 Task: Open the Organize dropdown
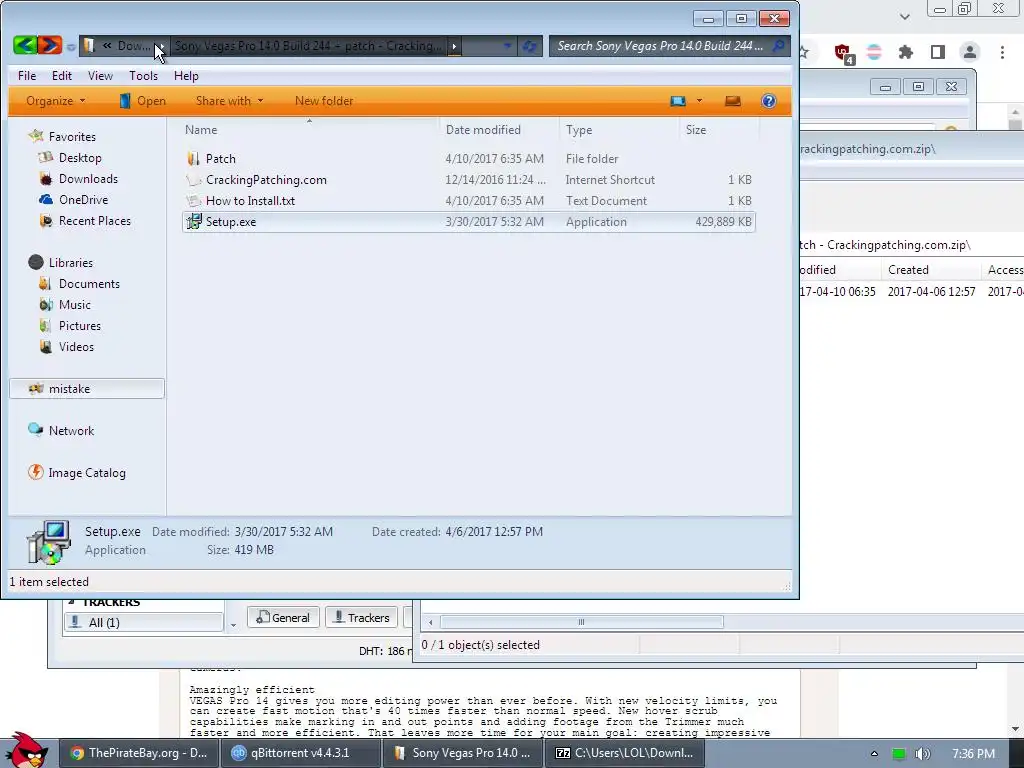coord(56,101)
